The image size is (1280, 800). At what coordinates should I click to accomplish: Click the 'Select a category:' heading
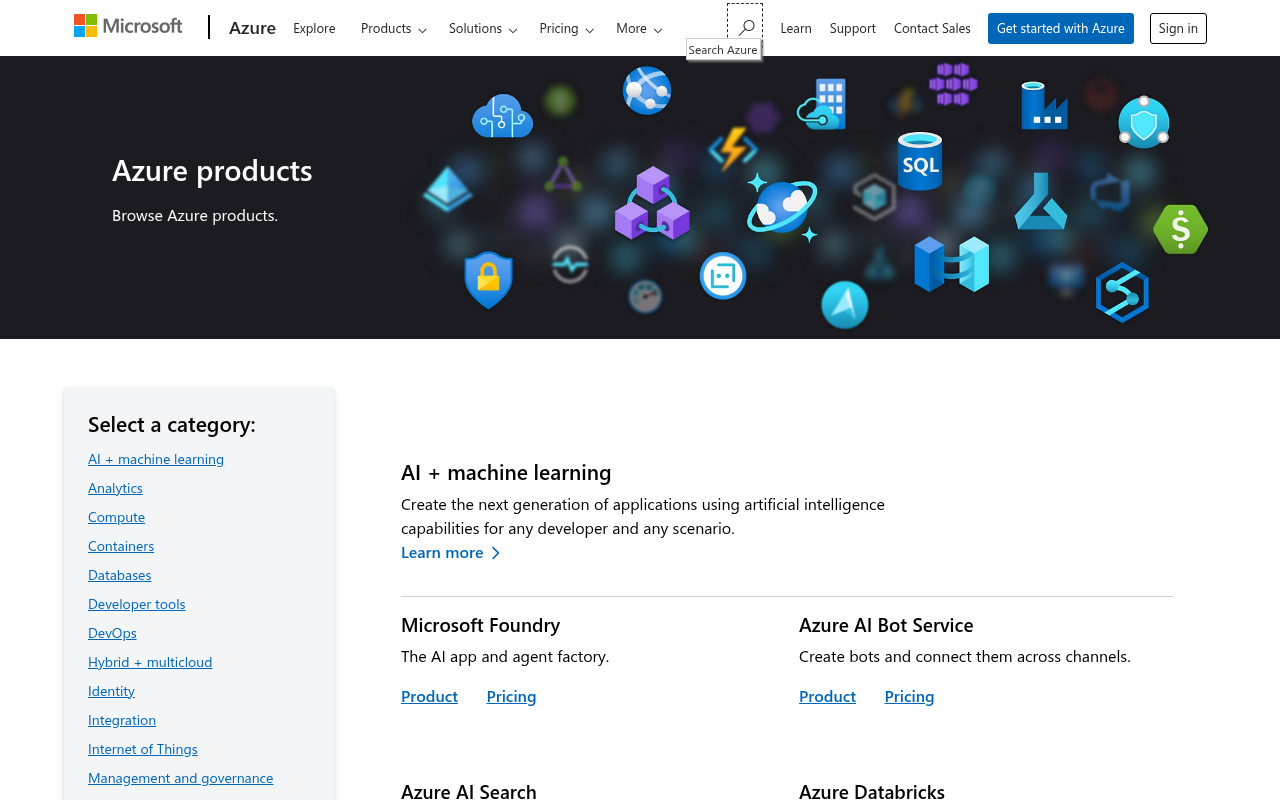click(172, 424)
